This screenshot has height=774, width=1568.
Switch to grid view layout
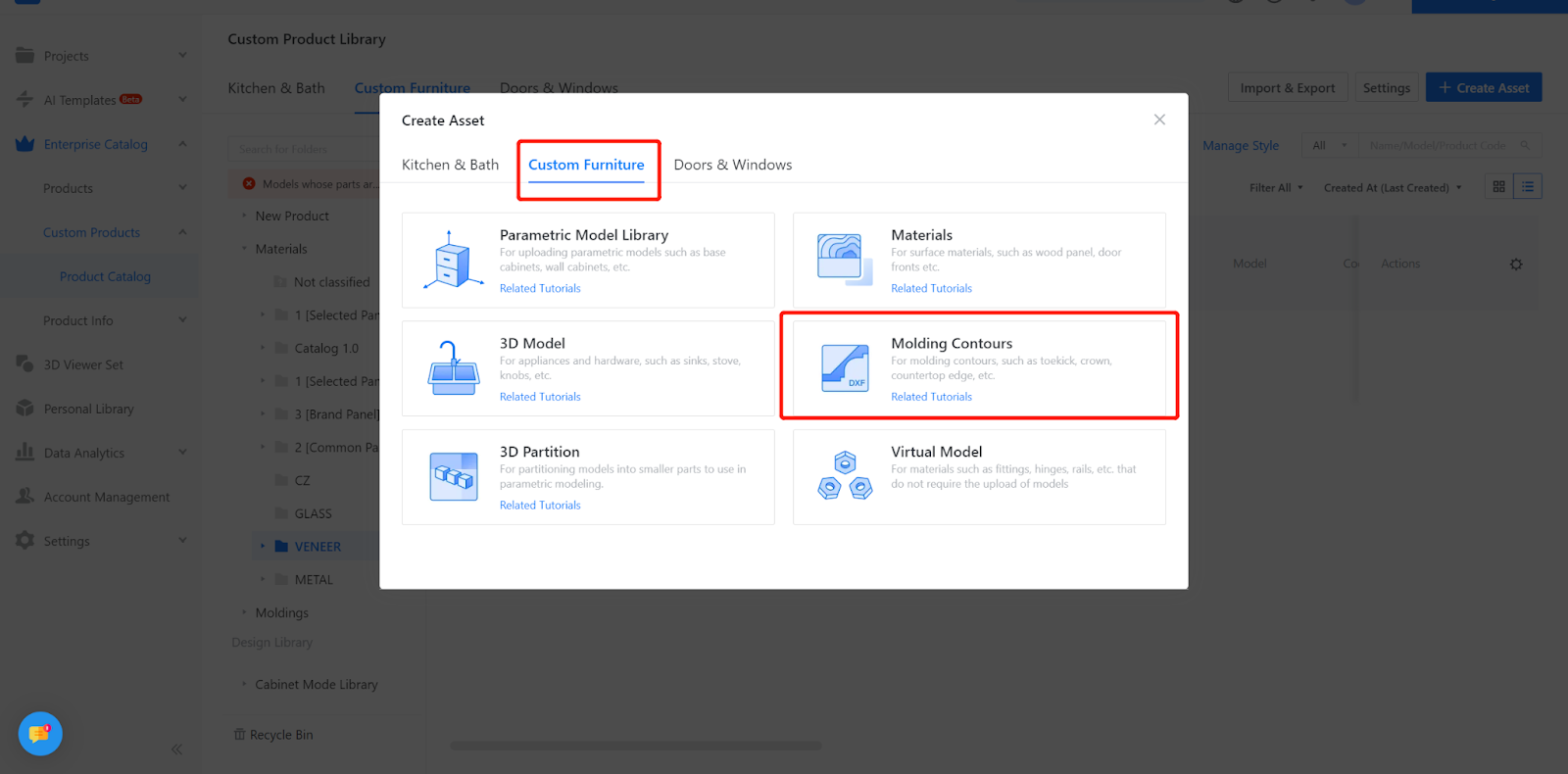click(1498, 187)
